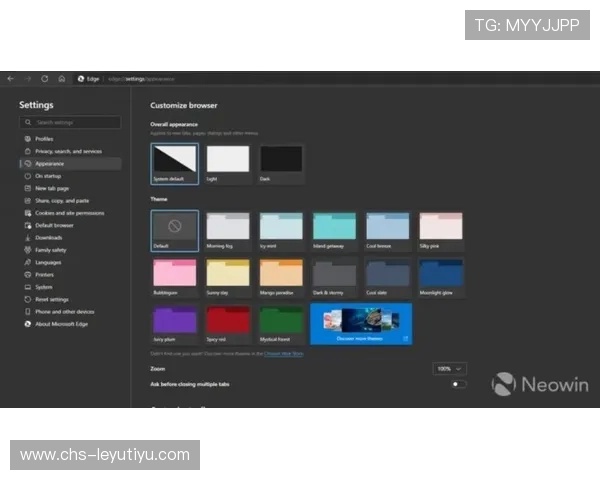Choose the Spicy red theme swatch
600x480 pixels.
227,321
